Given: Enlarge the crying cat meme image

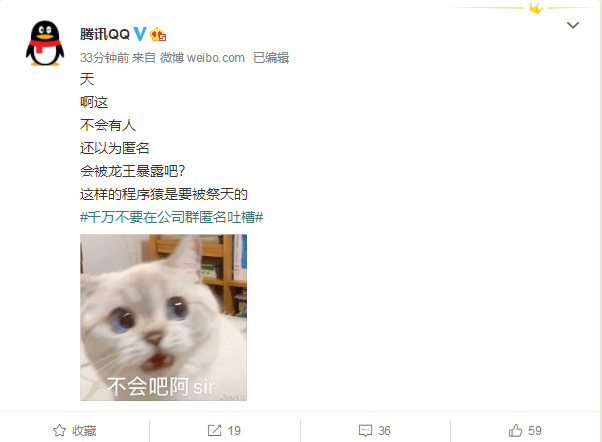Looking at the screenshot, I should pyautogui.click(x=164, y=318).
